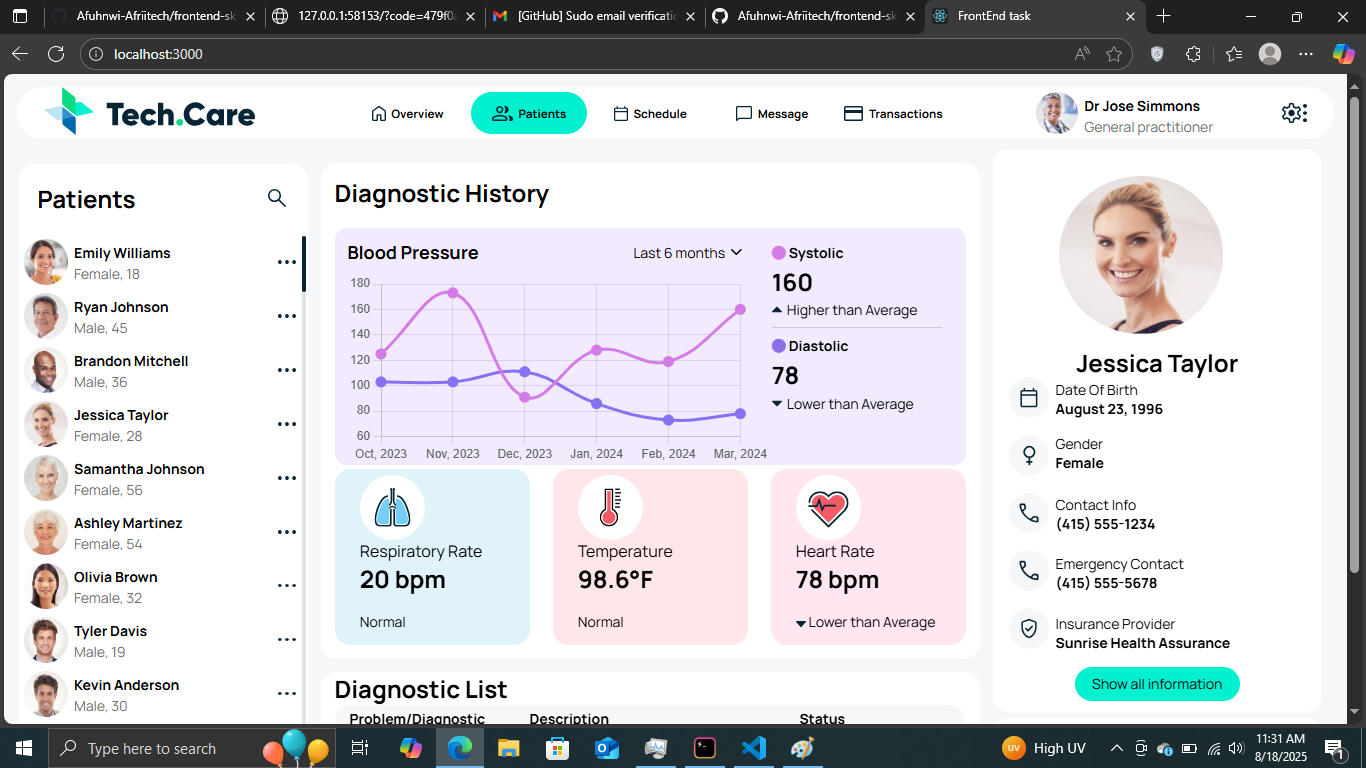This screenshot has width=1366, height=768.
Task: Open browser favorites star icon
Action: (1114, 54)
